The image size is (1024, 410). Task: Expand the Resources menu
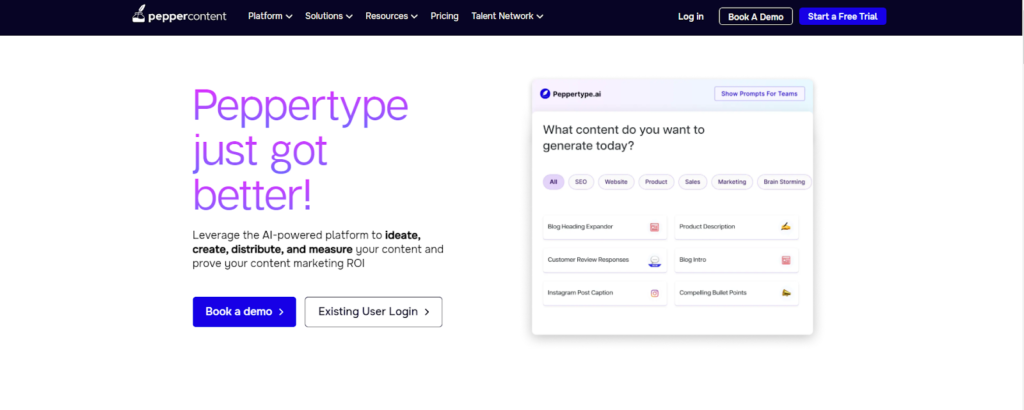click(391, 16)
